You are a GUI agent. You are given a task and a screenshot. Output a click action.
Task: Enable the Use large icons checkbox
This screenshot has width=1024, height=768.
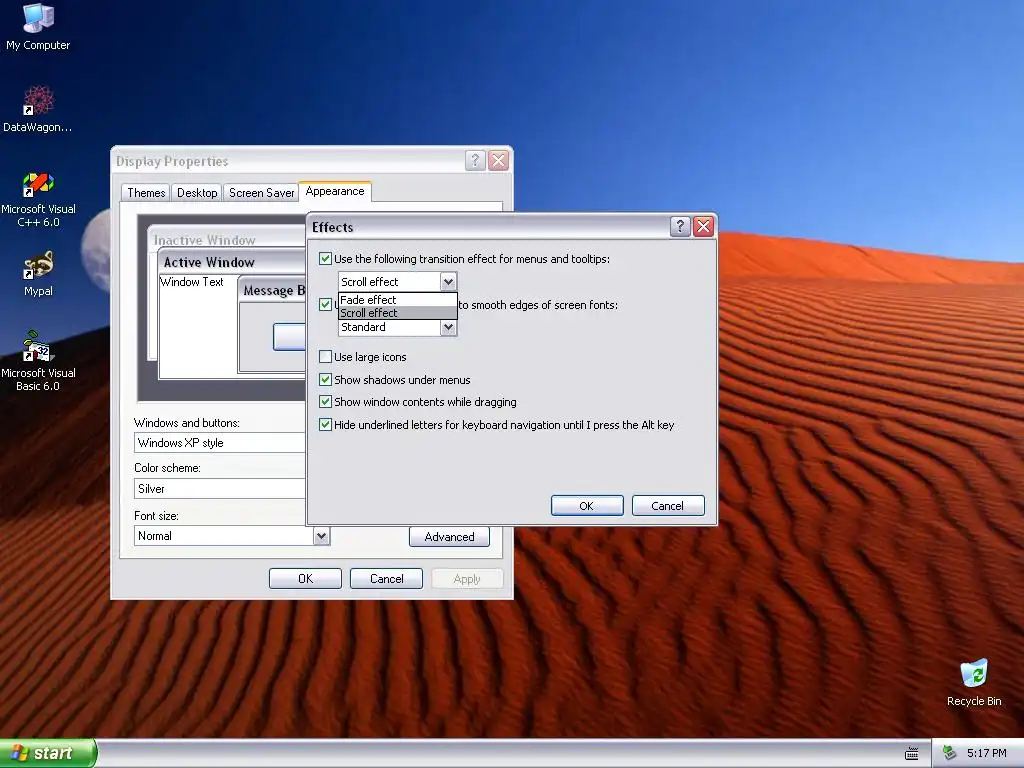pyautogui.click(x=325, y=357)
